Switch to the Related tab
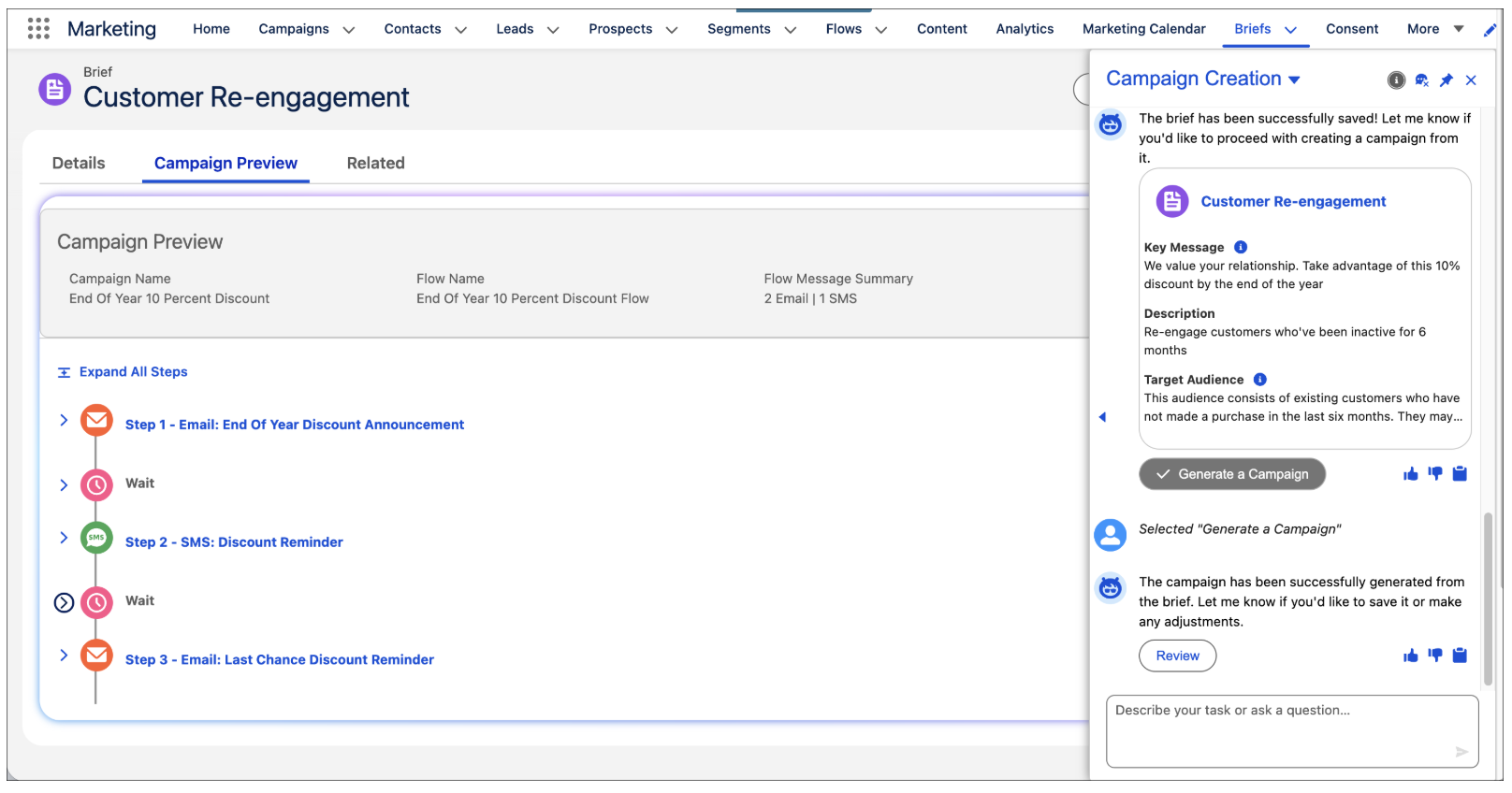Viewport: 1512px width, 793px height. 376,163
